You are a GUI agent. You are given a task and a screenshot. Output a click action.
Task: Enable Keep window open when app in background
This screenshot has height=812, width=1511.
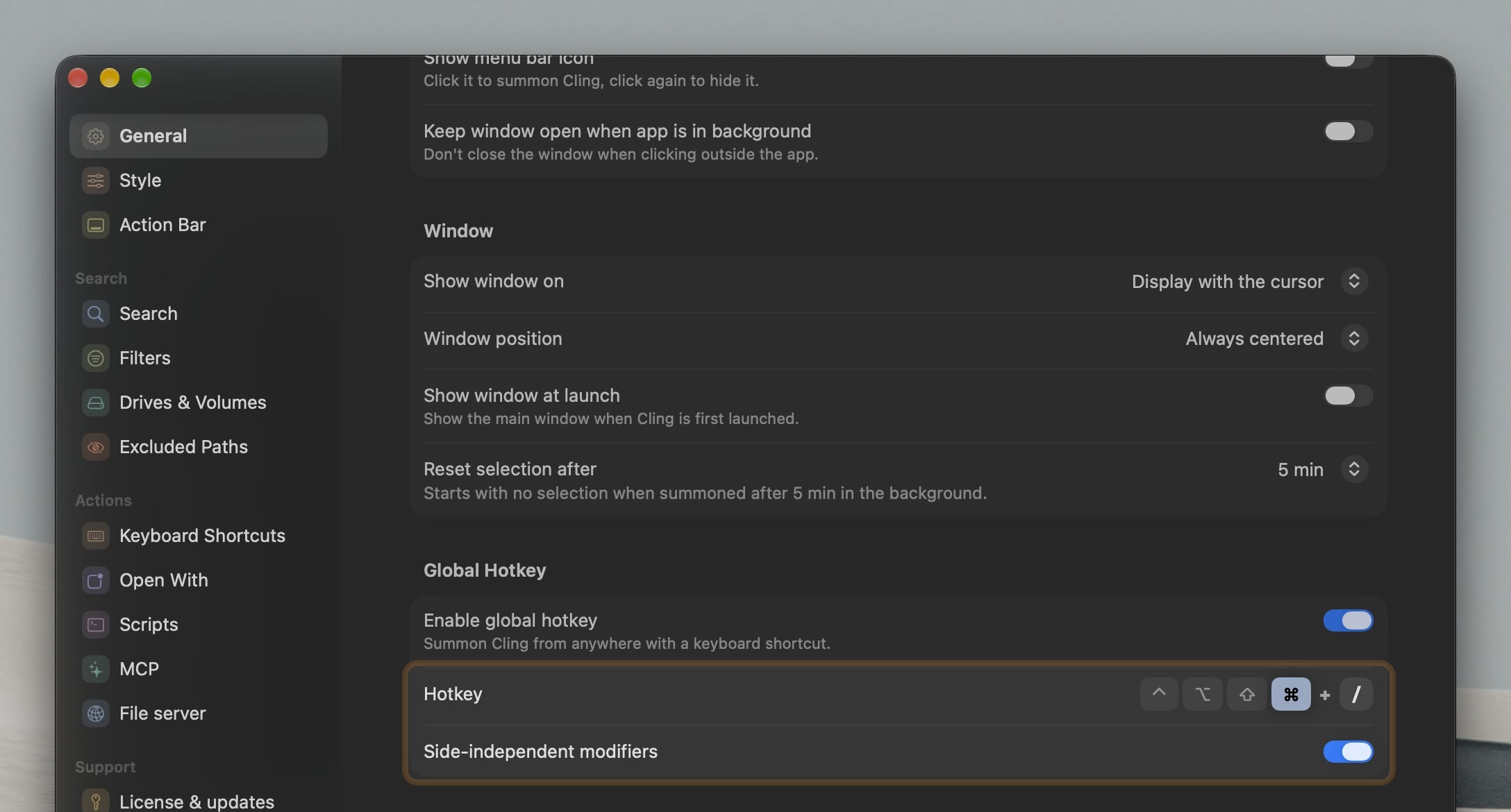click(x=1348, y=131)
